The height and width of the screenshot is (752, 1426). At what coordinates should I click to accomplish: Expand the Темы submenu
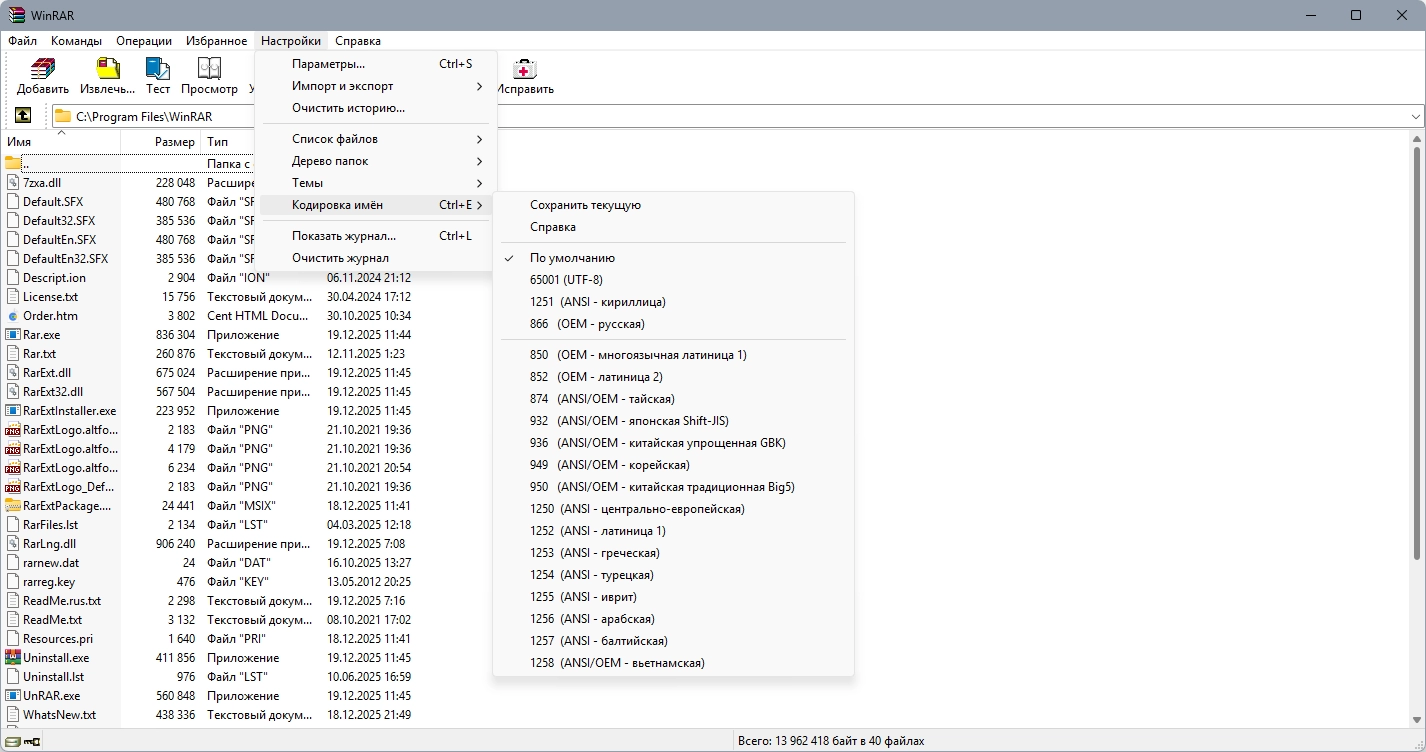pyautogui.click(x=376, y=183)
